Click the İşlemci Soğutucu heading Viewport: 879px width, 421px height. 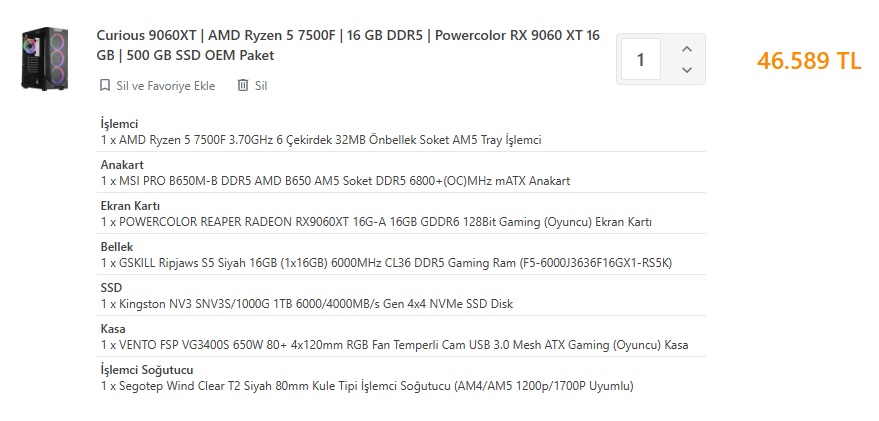[x=147, y=370]
